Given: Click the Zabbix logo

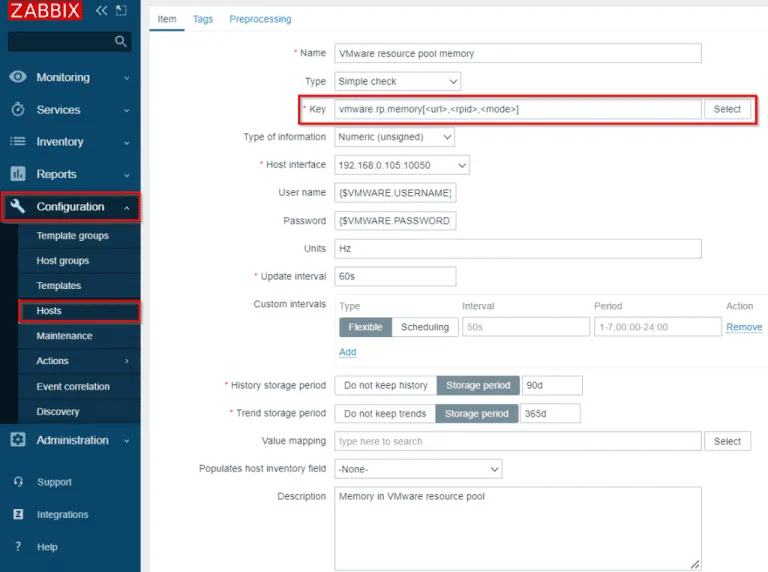Looking at the screenshot, I should [x=45, y=10].
